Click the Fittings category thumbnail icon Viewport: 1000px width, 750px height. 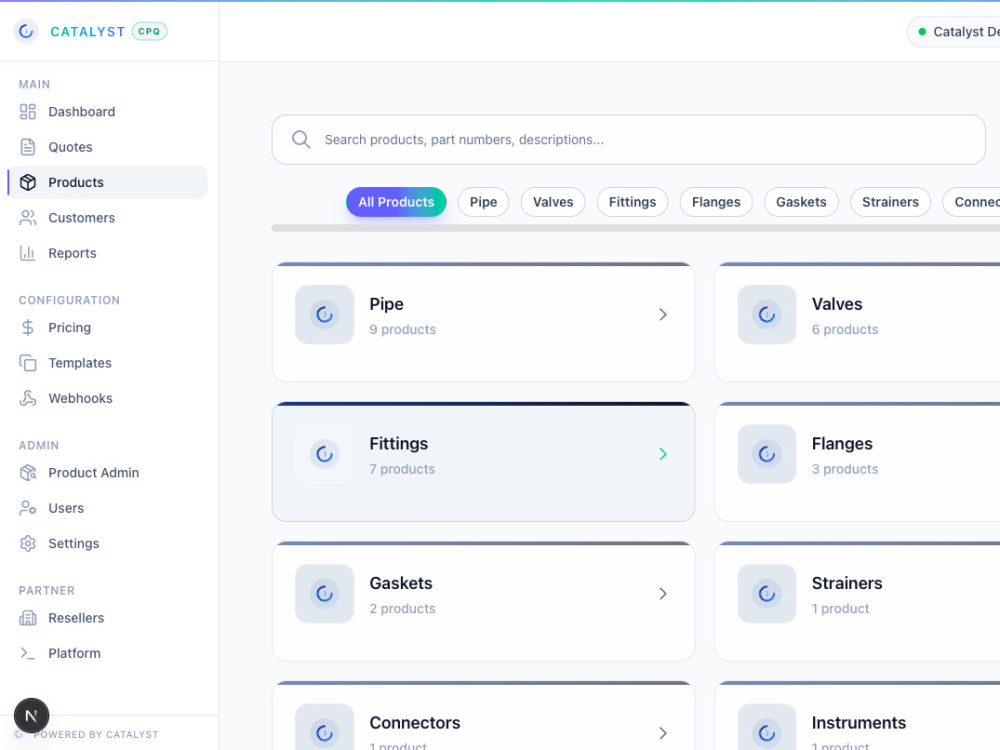(x=325, y=454)
